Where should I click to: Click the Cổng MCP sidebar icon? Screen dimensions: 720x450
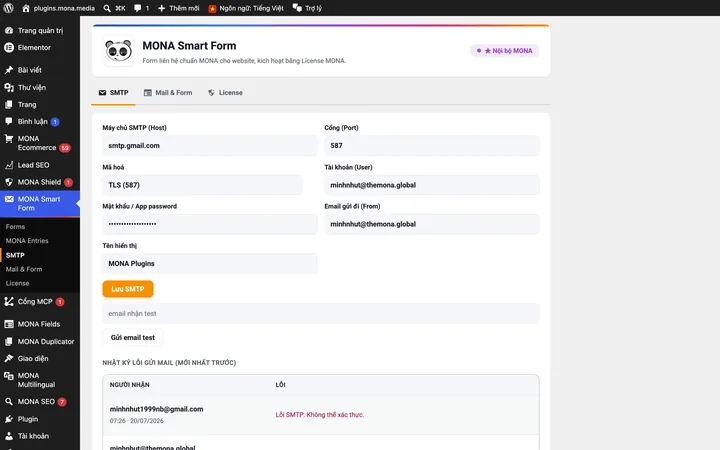point(9,301)
